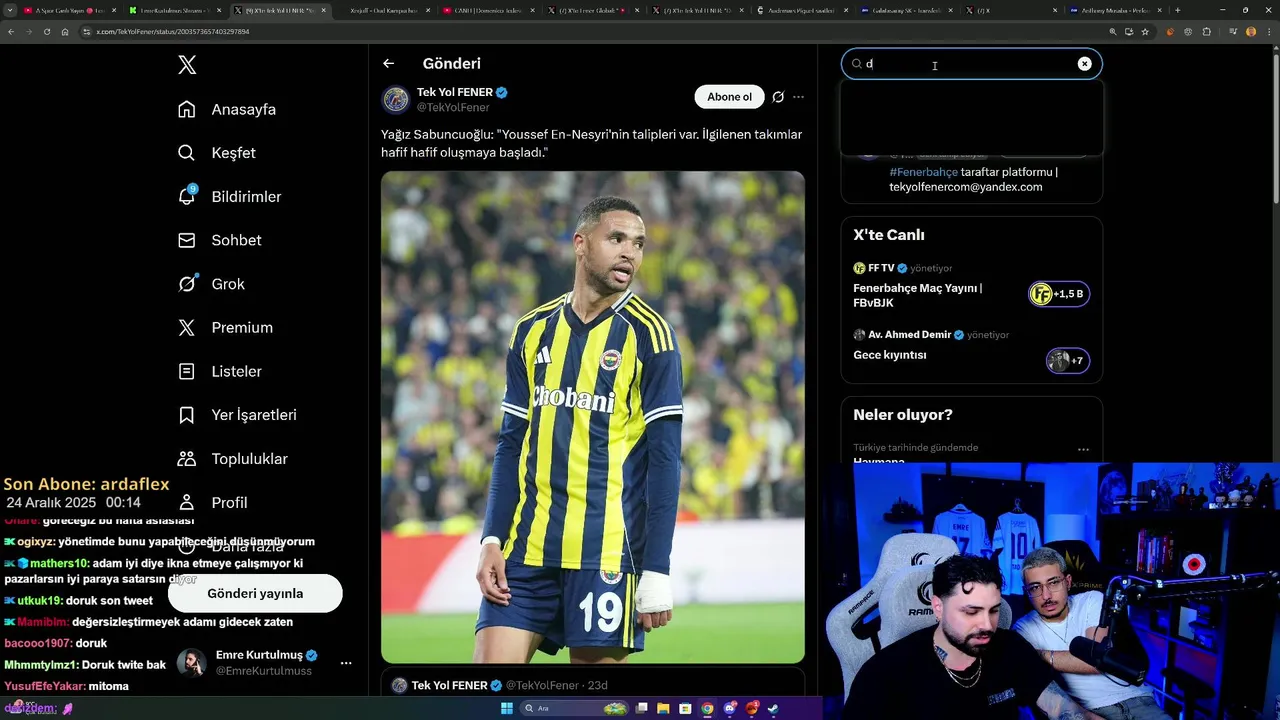Click inside the X search field

(971, 64)
